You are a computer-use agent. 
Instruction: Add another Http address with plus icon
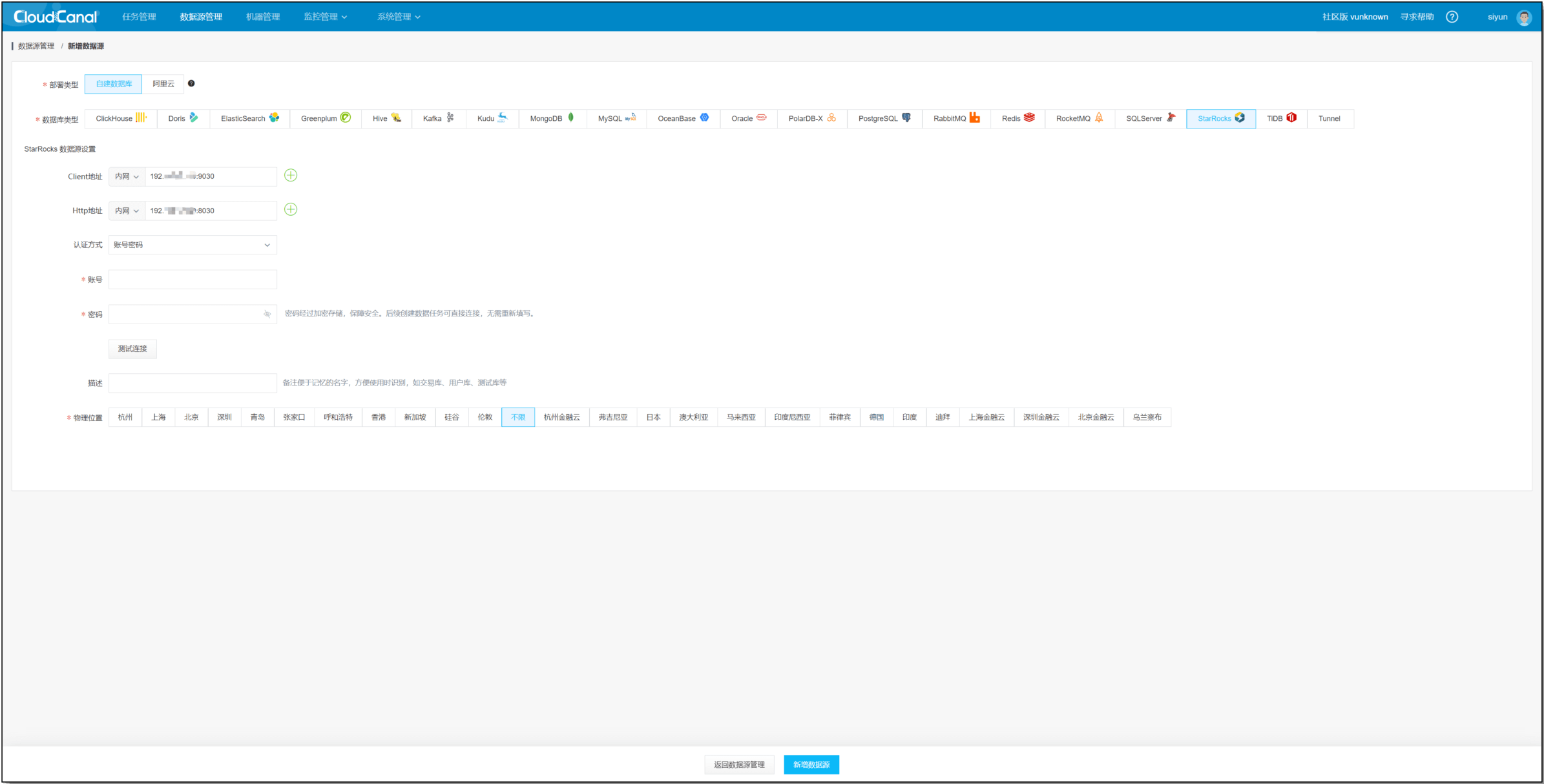click(x=291, y=210)
